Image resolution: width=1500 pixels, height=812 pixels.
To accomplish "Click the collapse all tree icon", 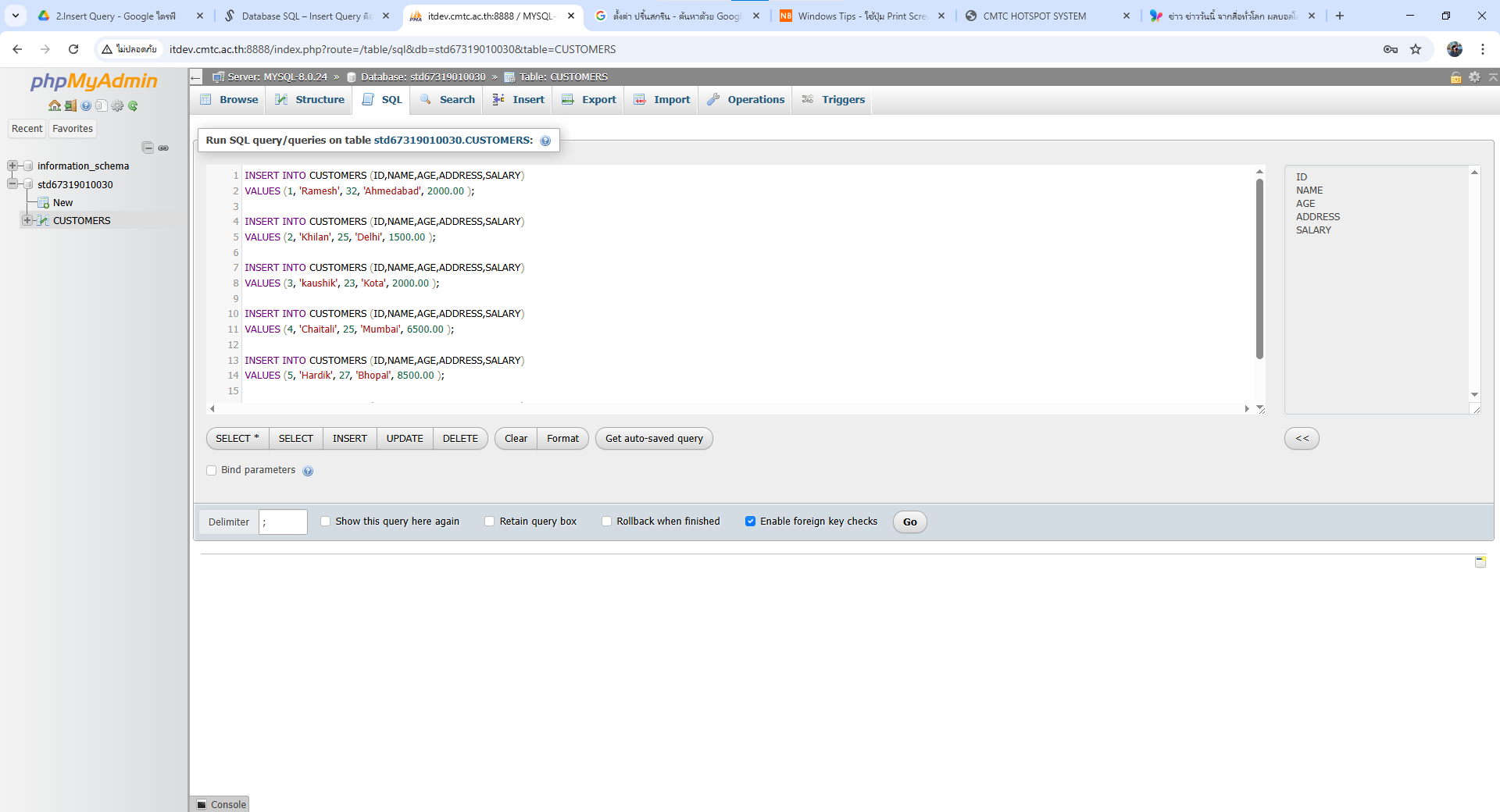I will coord(148,148).
